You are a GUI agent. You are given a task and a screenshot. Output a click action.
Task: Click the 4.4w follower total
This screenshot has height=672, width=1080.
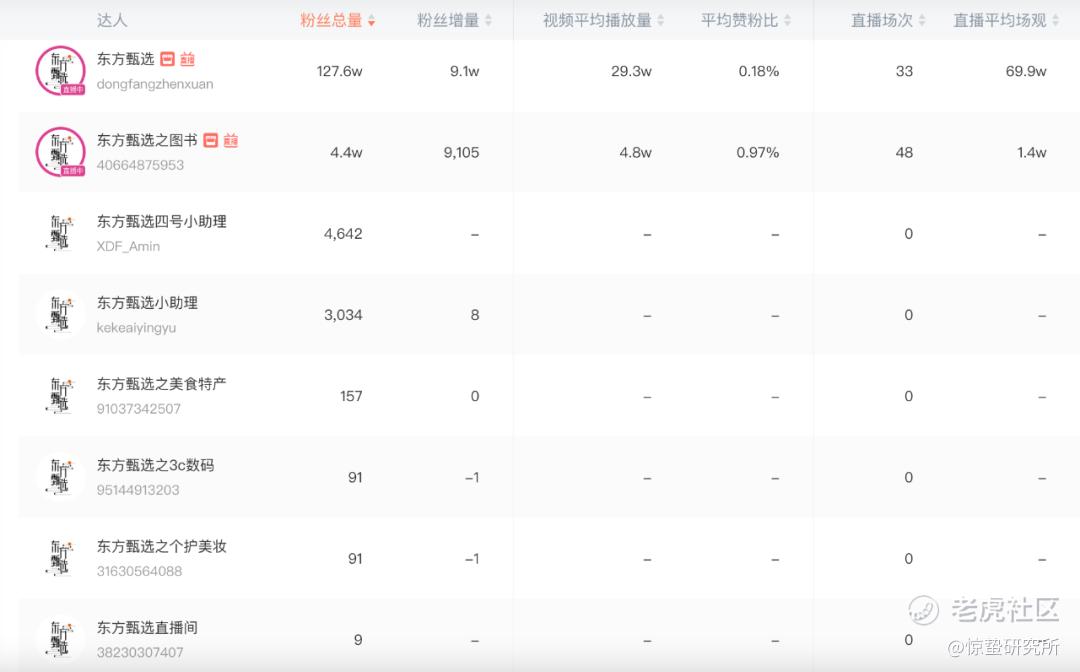click(x=346, y=152)
